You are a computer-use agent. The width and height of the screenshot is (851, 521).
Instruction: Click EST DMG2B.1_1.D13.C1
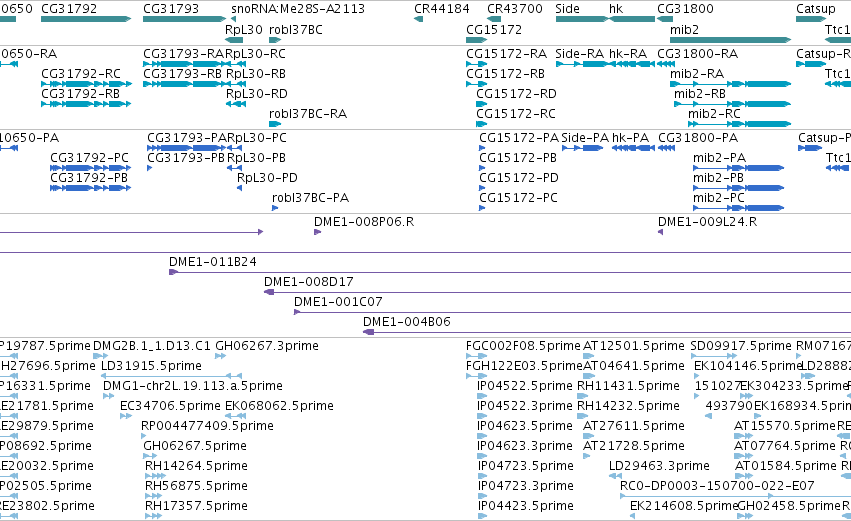[151, 346]
